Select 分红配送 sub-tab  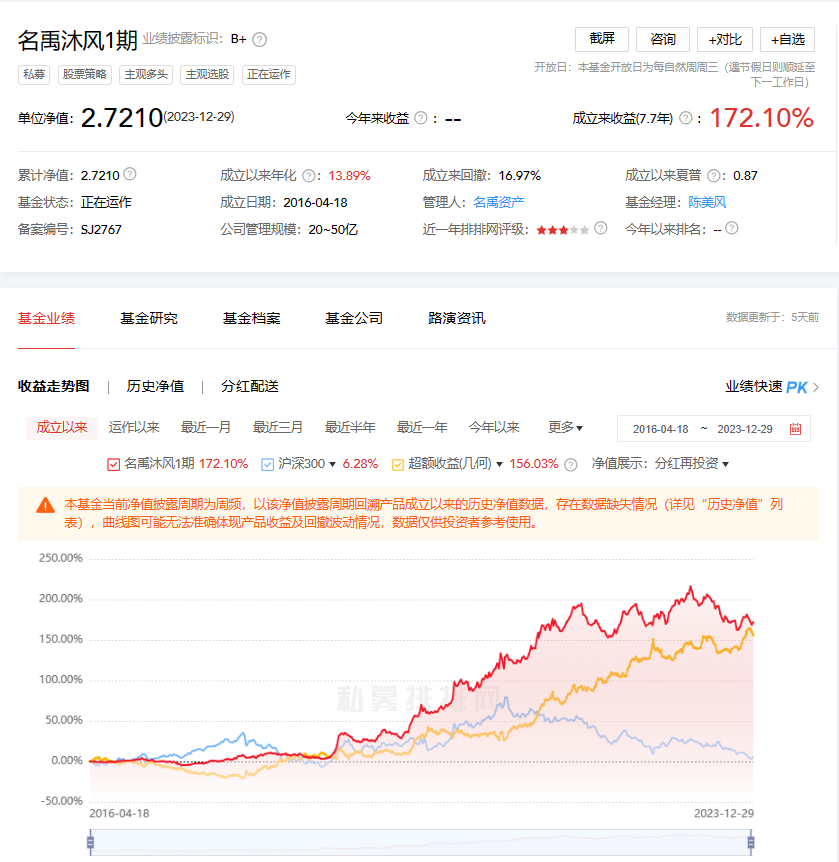tap(250, 386)
